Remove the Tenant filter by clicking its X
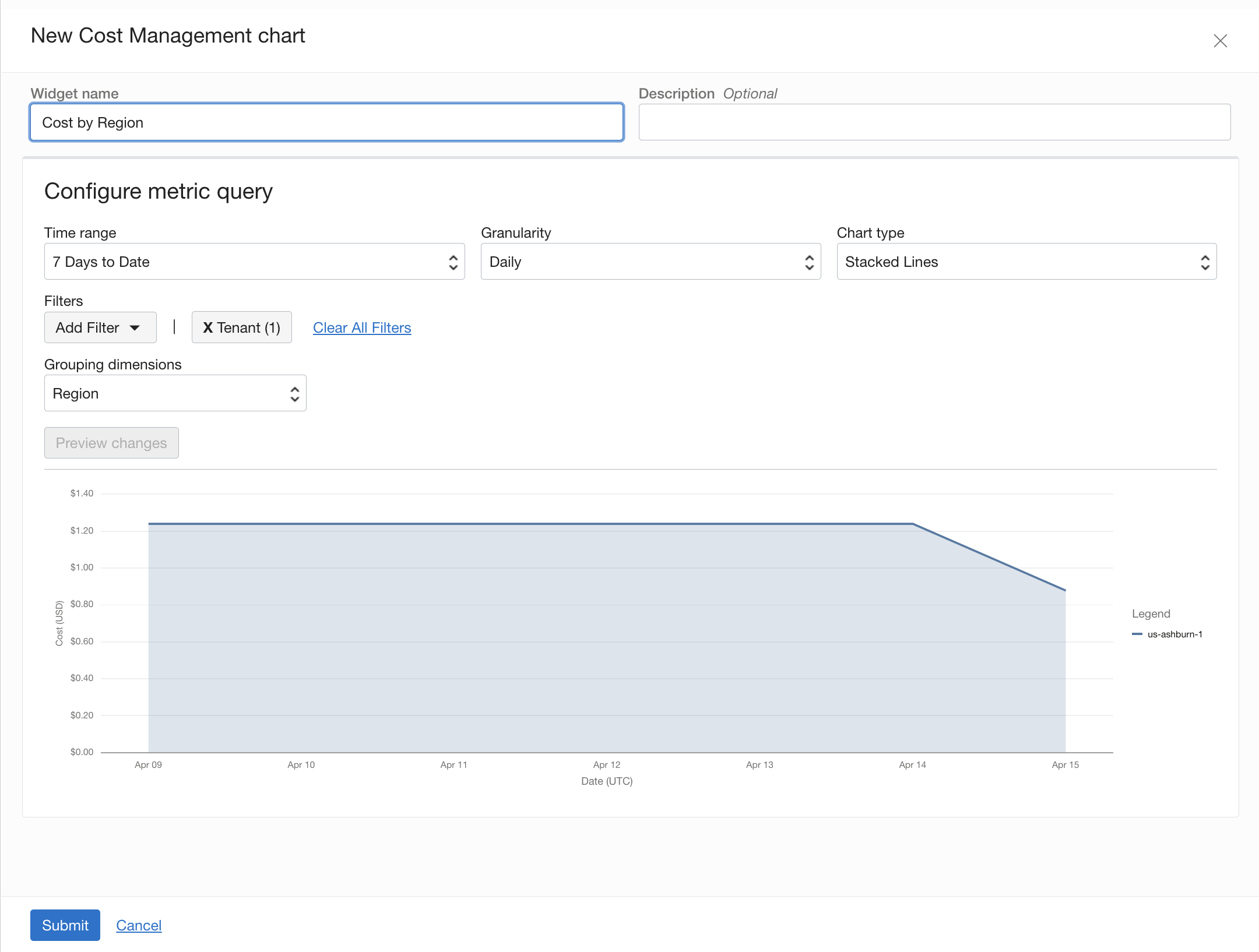The height and width of the screenshot is (952, 1259). pyautogui.click(x=208, y=327)
